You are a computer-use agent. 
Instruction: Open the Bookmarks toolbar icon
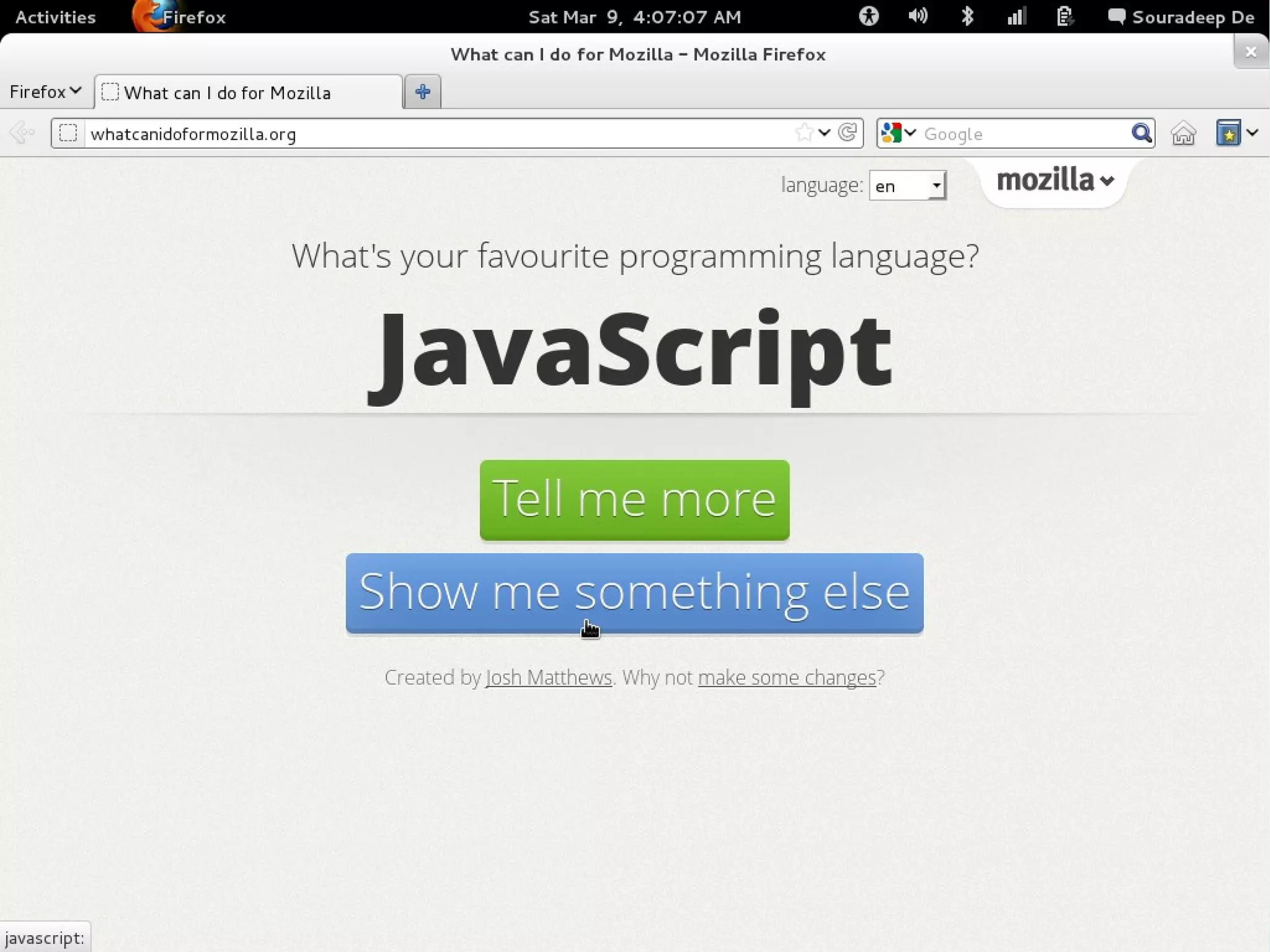coord(1228,133)
